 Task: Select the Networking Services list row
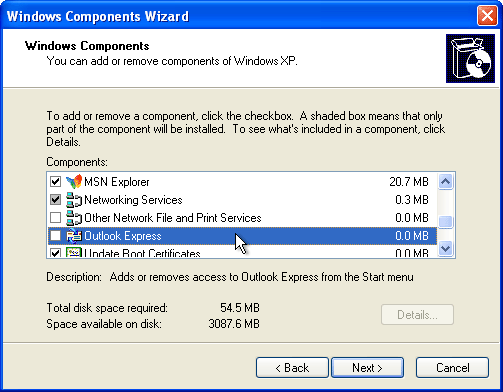pos(242,200)
